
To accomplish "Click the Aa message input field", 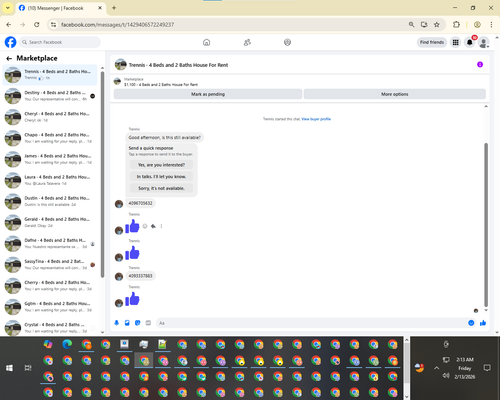I will (x=312, y=323).
